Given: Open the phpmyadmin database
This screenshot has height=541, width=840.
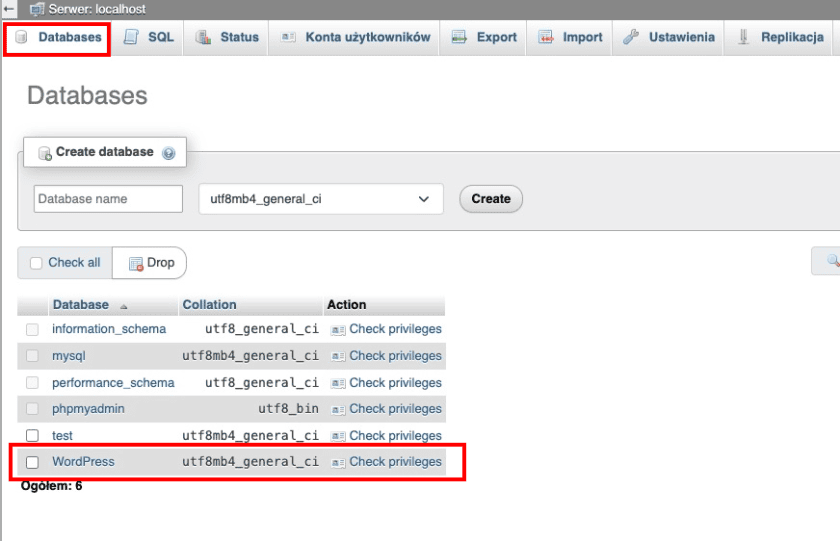Looking at the screenshot, I should 88,409.
